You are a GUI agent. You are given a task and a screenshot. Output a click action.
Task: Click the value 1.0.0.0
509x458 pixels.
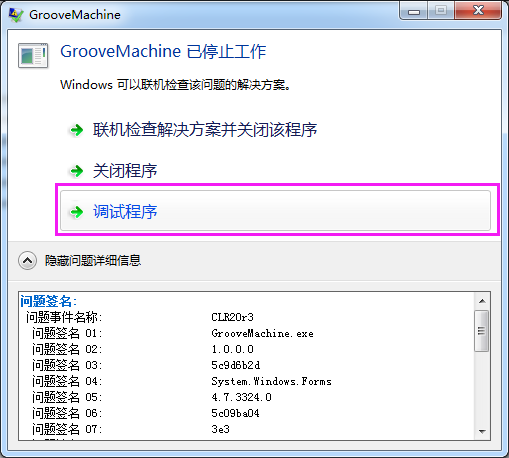coord(232,349)
